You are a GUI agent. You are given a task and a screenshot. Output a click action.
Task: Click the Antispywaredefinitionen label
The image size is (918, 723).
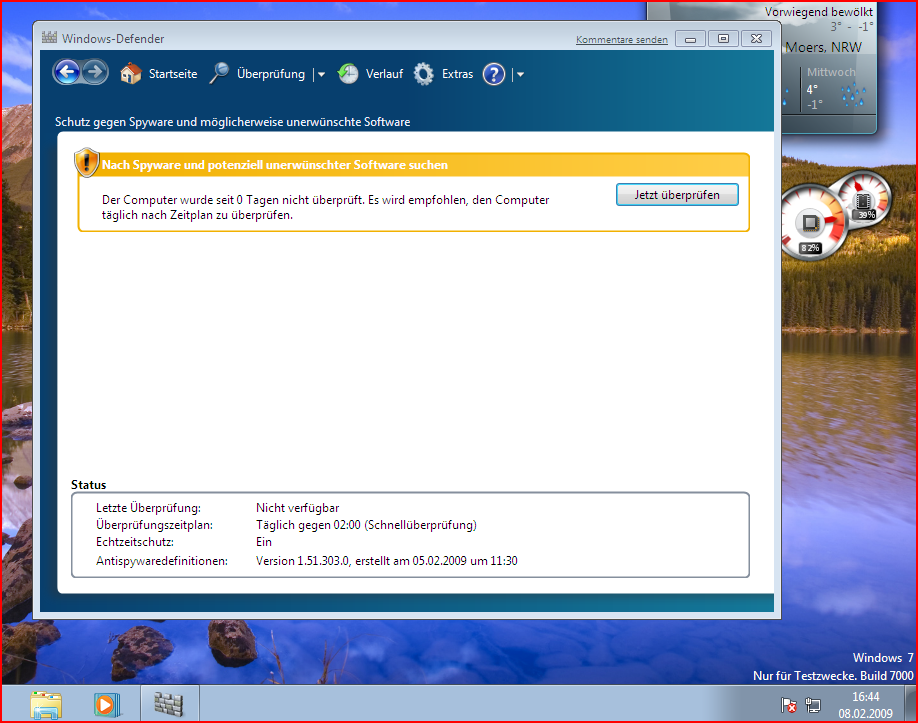pos(162,561)
